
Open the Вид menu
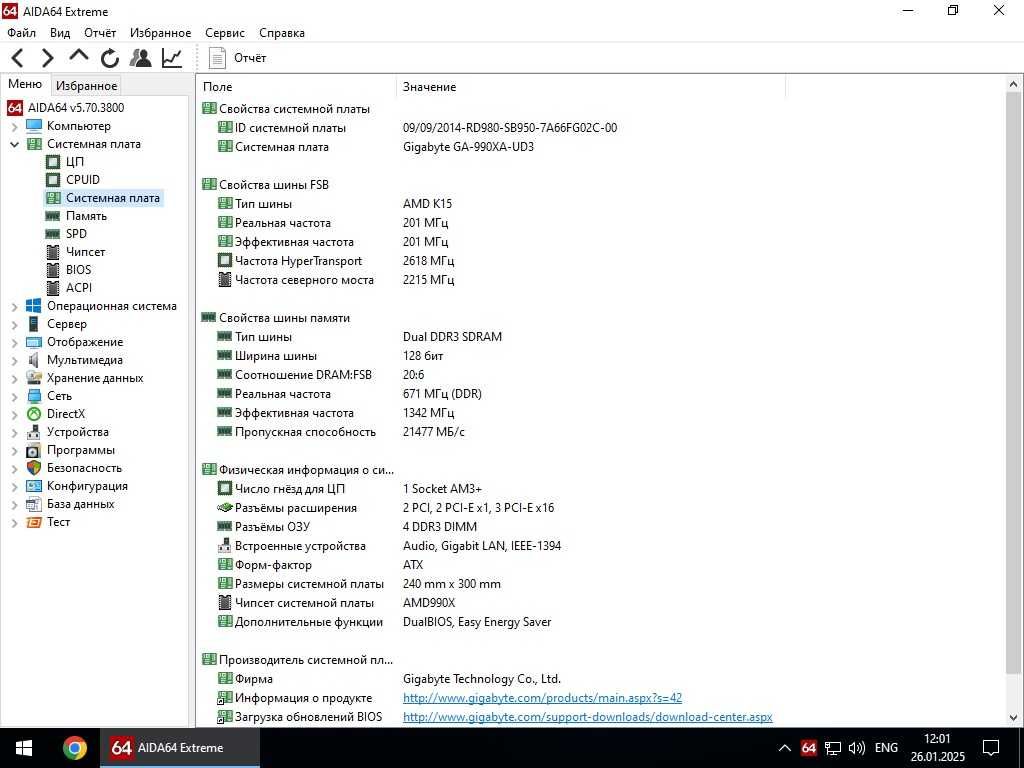tap(60, 33)
